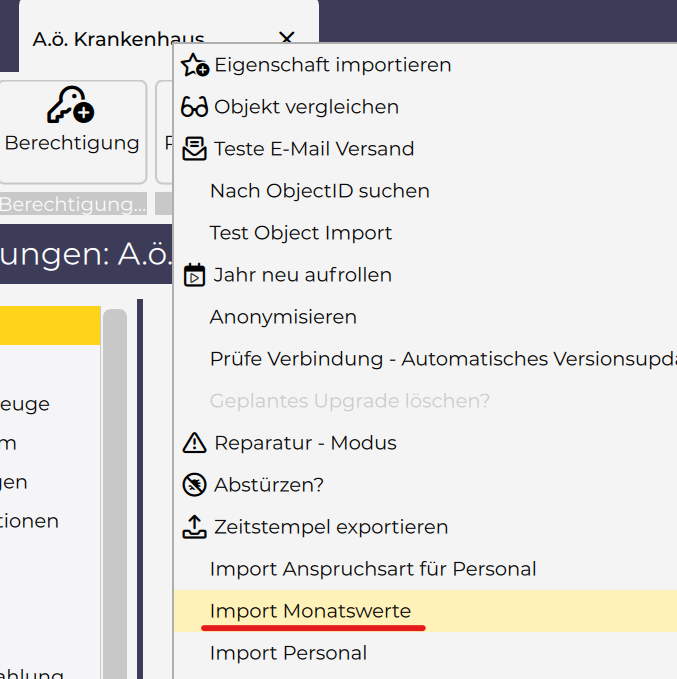Click the upload icon for Zeitstempel exportieren
Viewport: 677px width, 679px height.
click(x=194, y=527)
